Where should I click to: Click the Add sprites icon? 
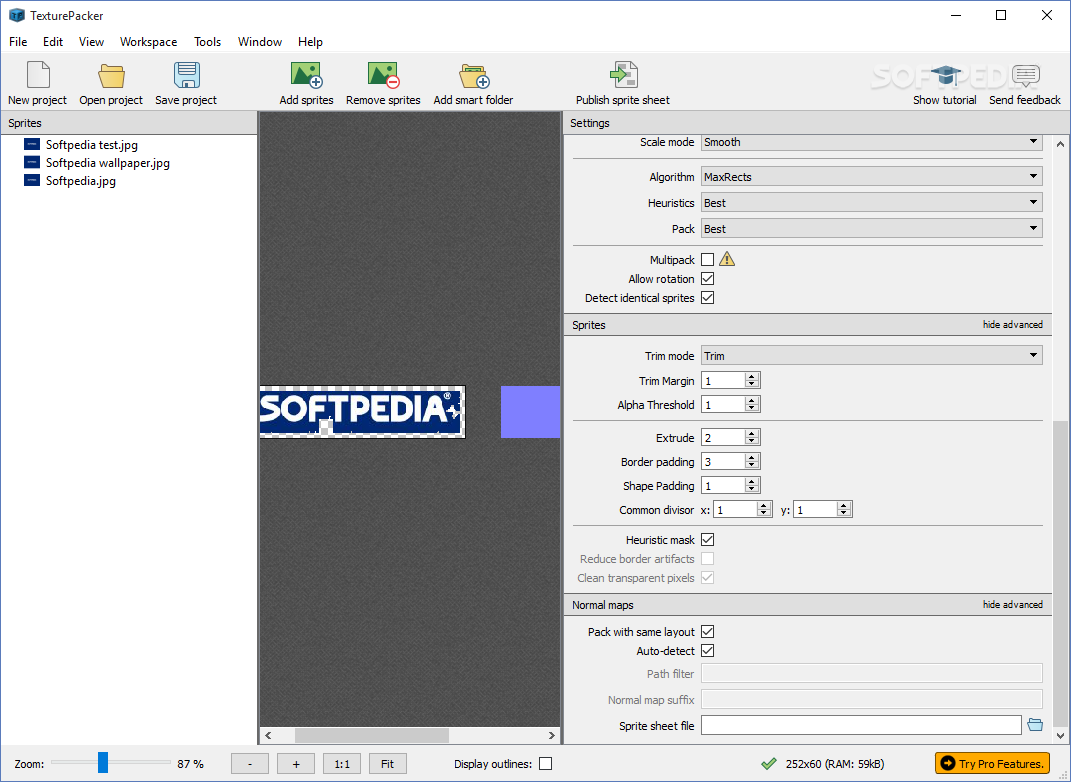click(306, 75)
